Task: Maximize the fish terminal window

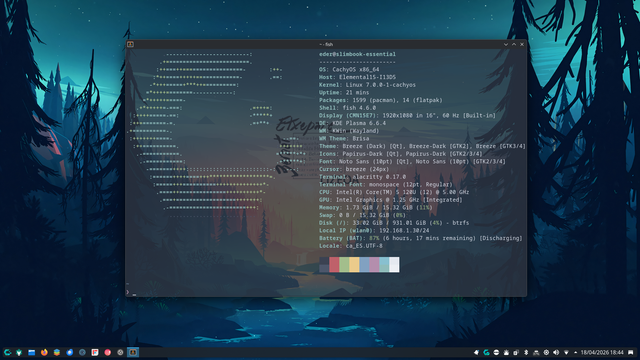Action: click(x=514, y=44)
